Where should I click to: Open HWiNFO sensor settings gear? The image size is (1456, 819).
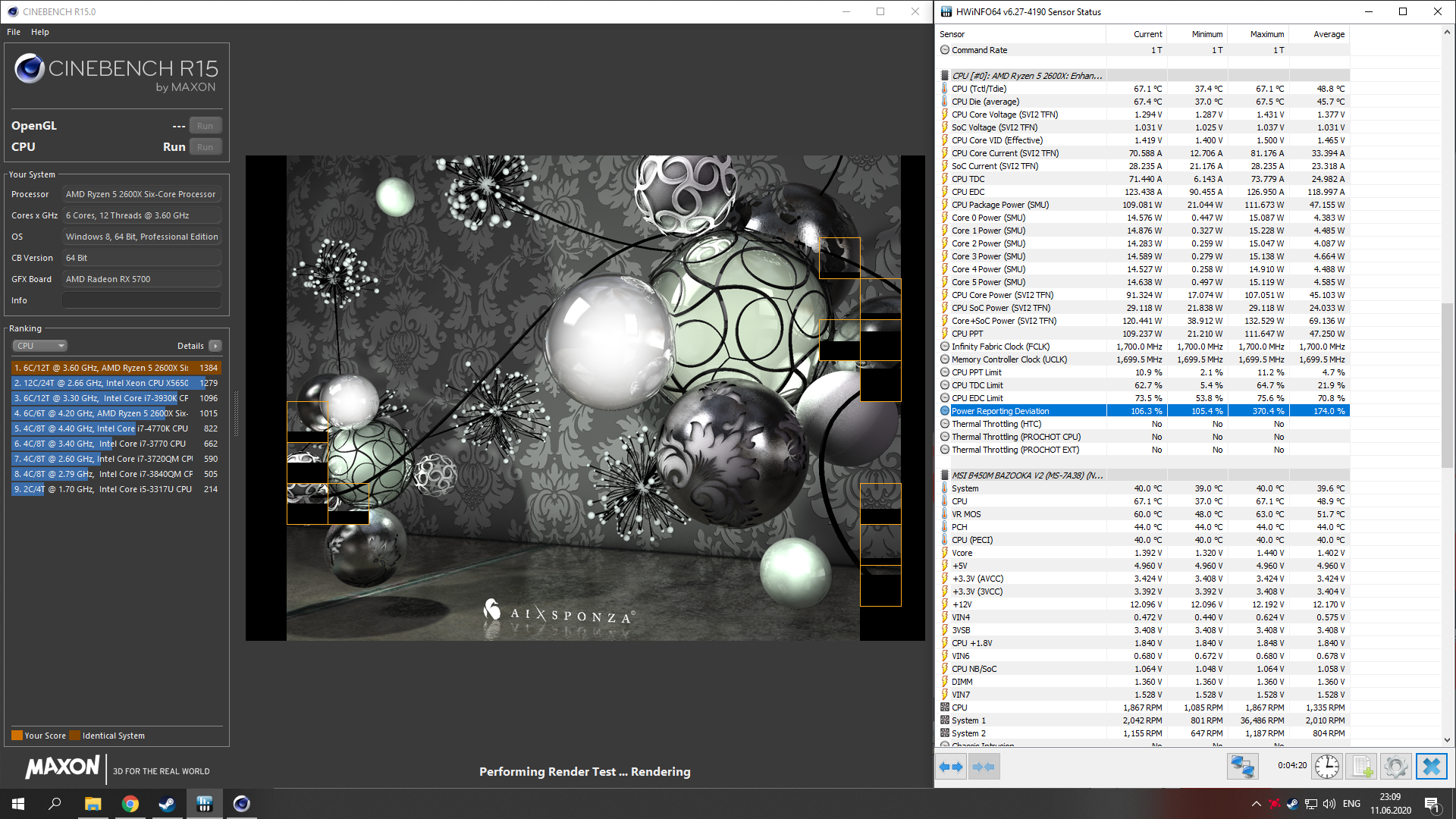click(x=1395, y=767)
